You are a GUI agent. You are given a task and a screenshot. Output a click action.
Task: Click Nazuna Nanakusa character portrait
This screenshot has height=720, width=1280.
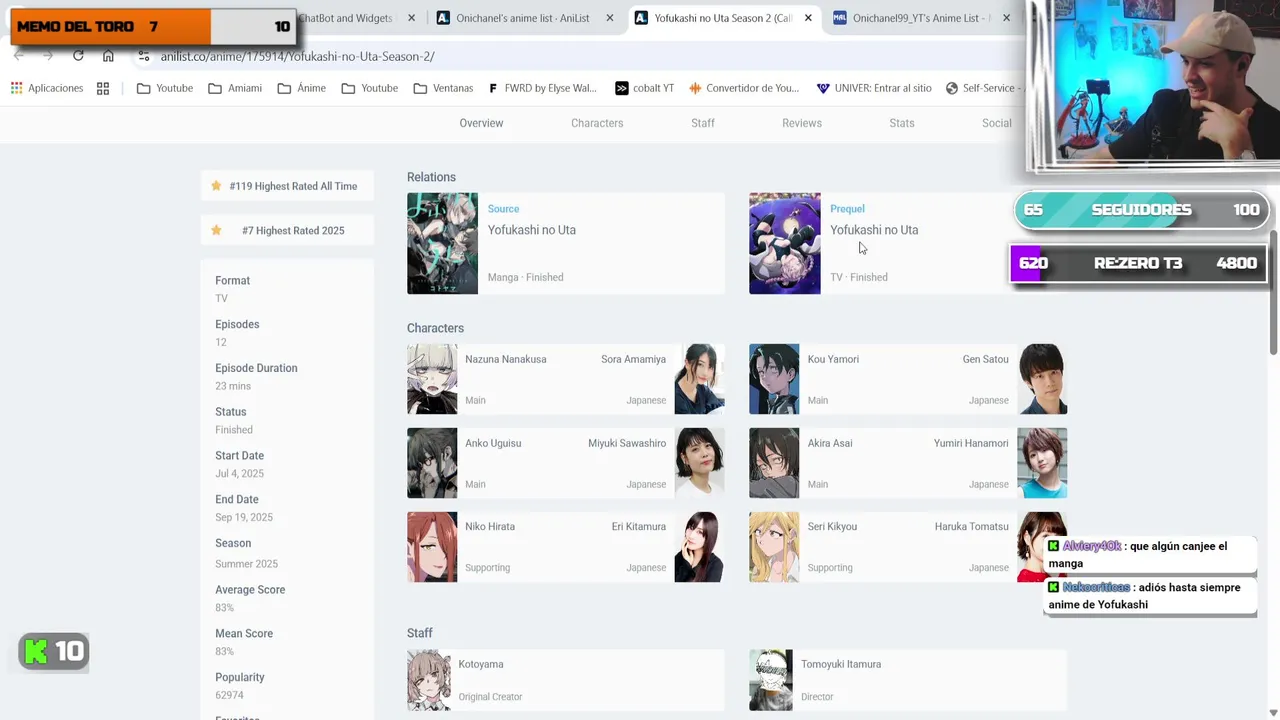(x=432, y=379)
